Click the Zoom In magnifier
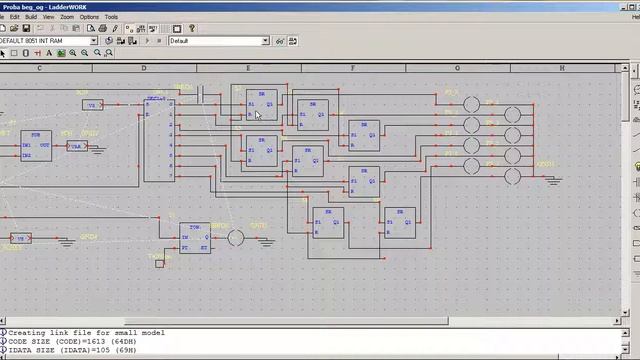This screenshot has width=640, height=360. [73, 53]
